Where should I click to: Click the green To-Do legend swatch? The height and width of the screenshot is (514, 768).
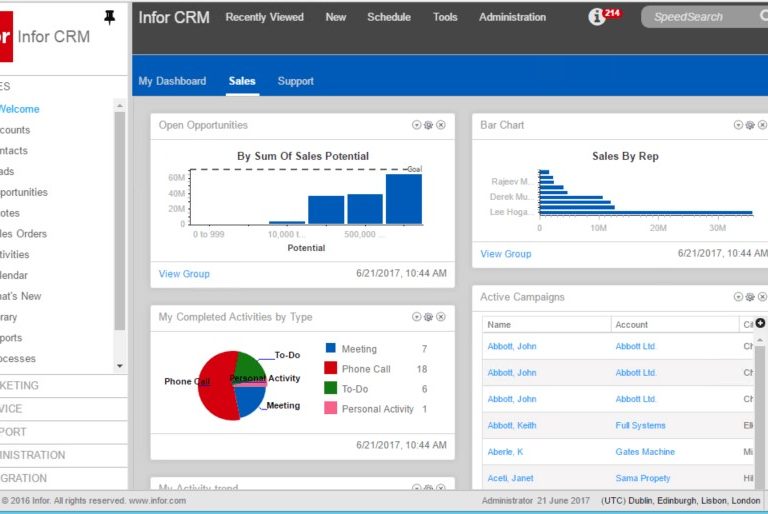(x=331, y=388)
